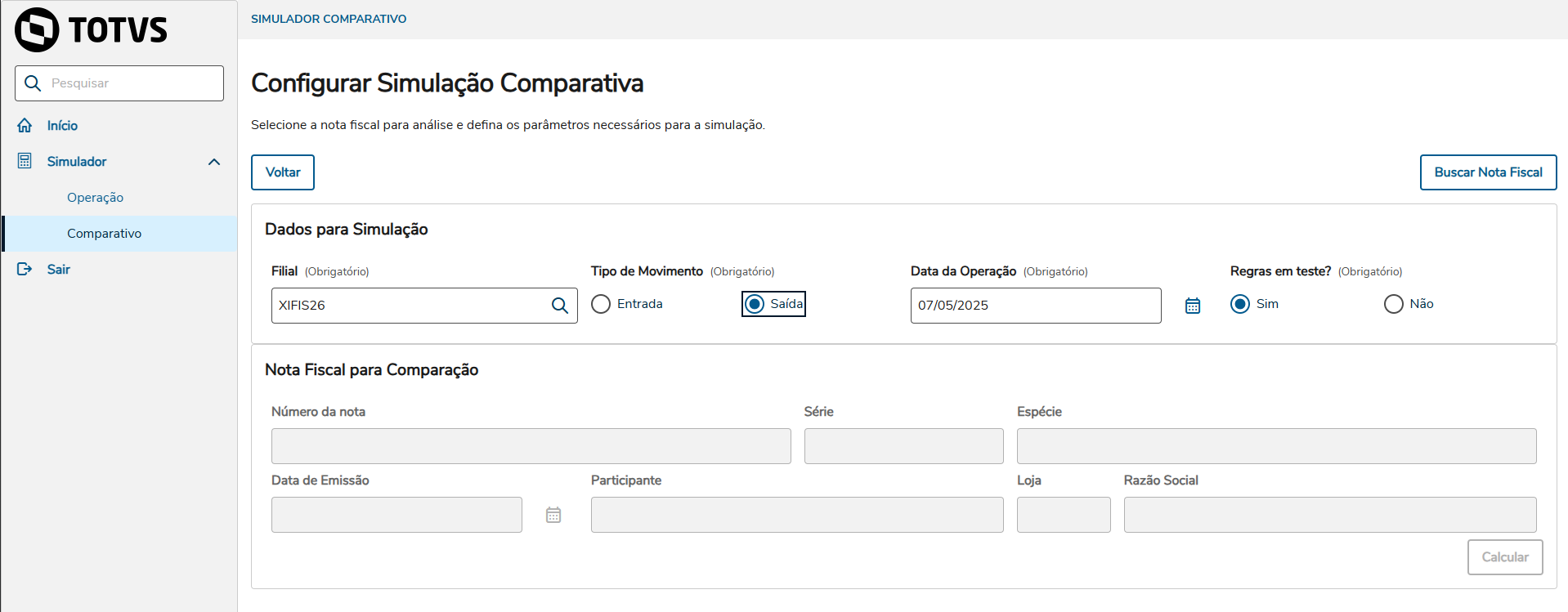Screen dimensions: 1568x612
Task: Click the Buscar Nota Fiscal button
Action: [1488, 172]
